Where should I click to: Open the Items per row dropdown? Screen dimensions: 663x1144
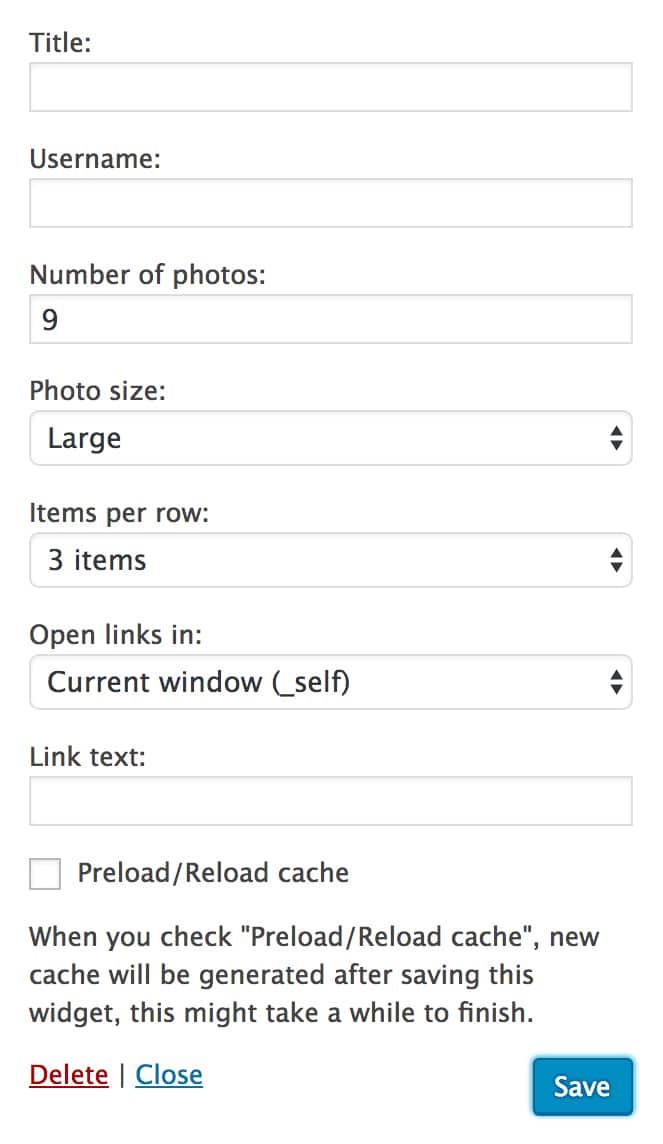click(330, 560)
